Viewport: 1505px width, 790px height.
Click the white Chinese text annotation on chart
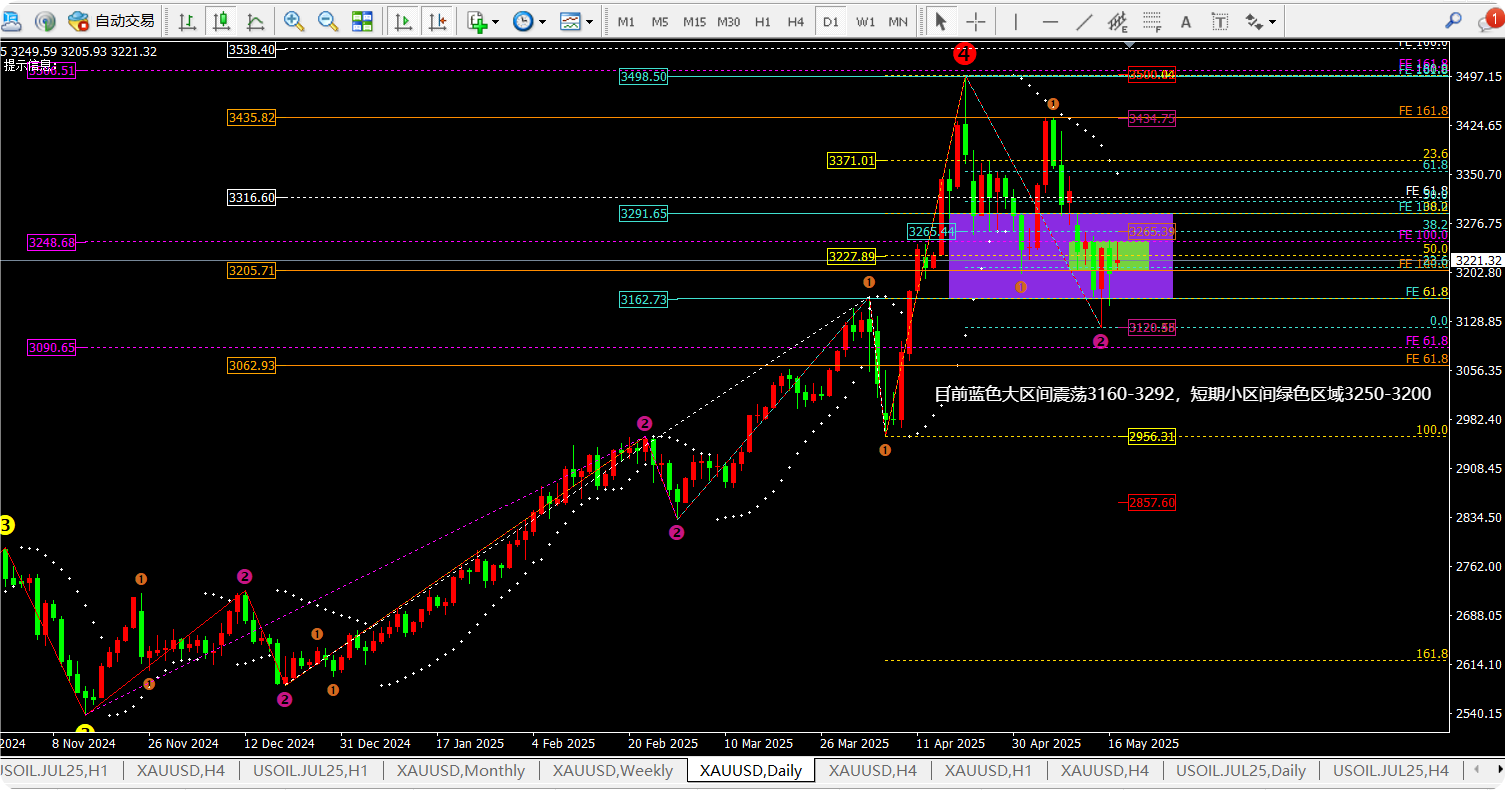[1182, 394]
